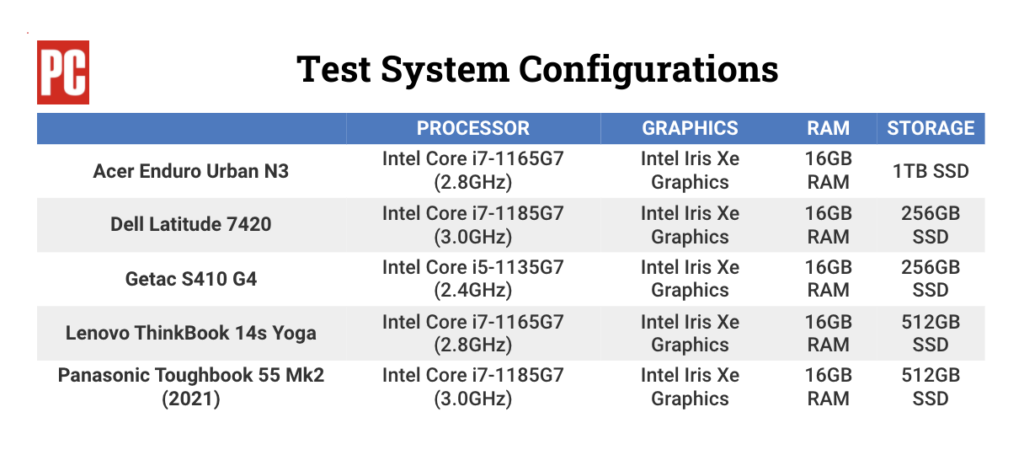Click the red PC logo icon
The height and width of the screenshot is (455, 1024).
click(63, 72)
